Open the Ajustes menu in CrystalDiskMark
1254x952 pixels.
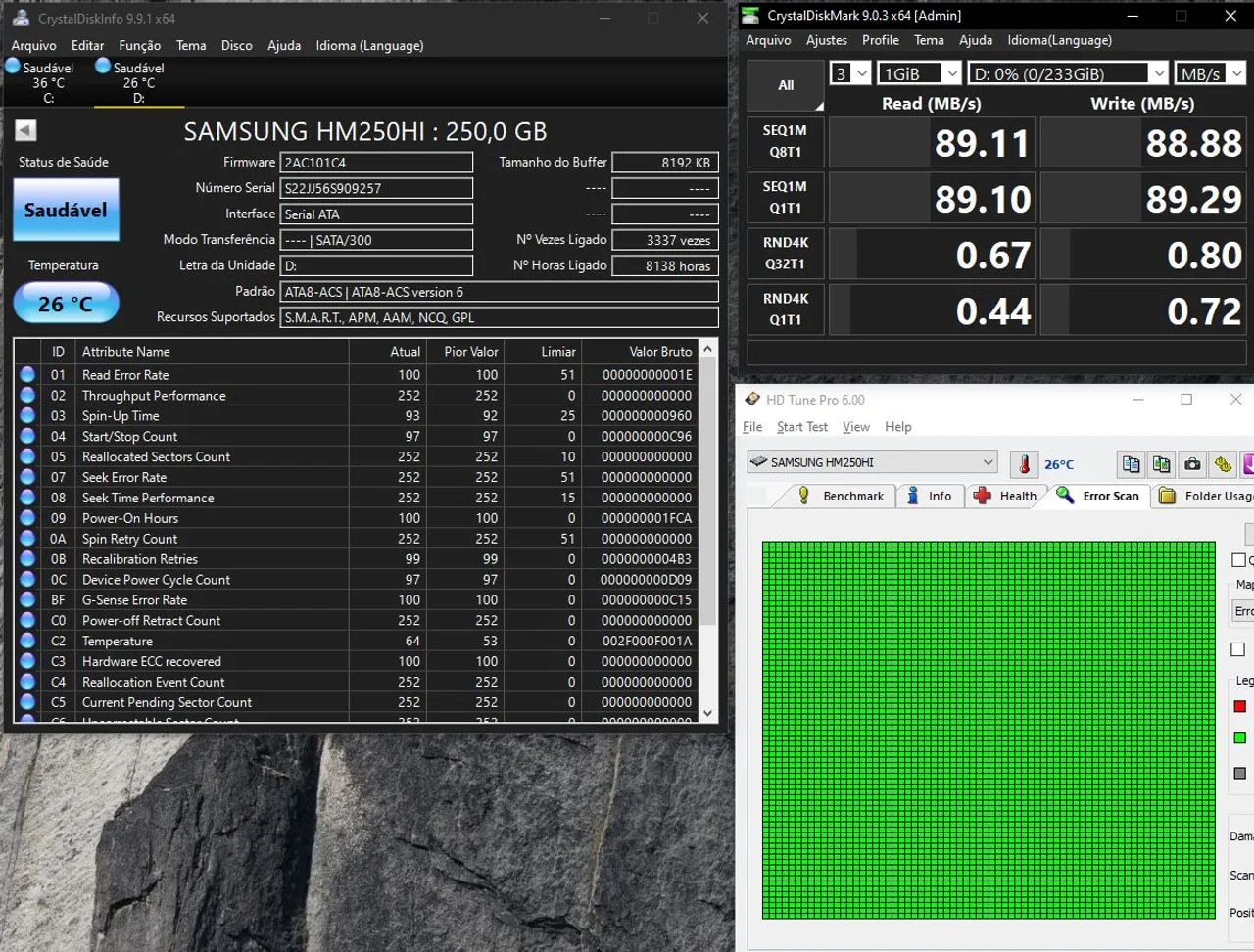(x=827, y=40)
